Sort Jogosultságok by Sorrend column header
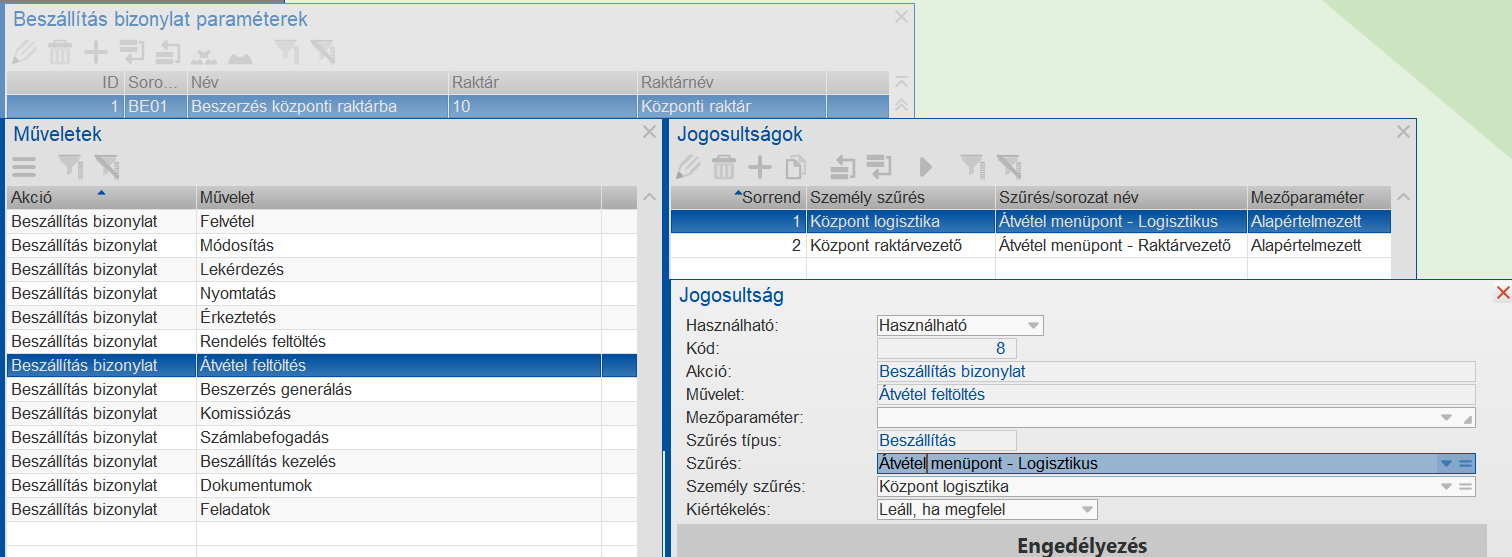1512x557 pixels. tap(738, 198)
